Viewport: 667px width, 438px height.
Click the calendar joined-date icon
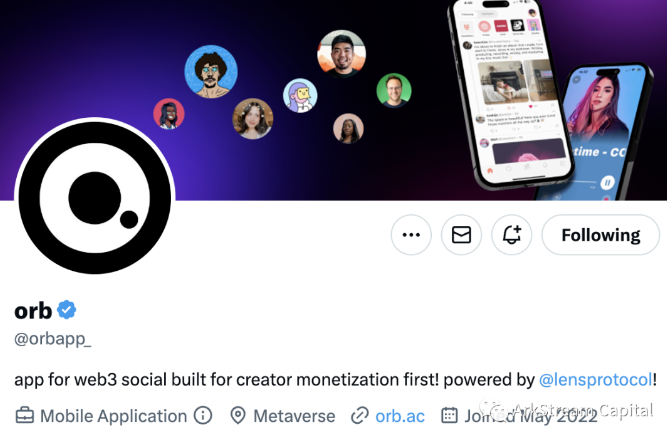pos(449,415)
